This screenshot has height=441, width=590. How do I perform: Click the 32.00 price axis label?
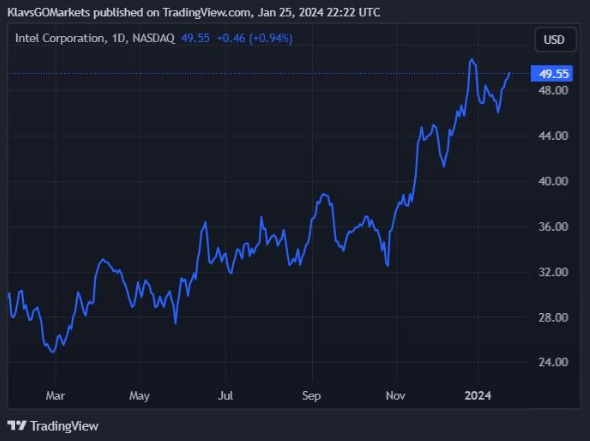[553, 272]
